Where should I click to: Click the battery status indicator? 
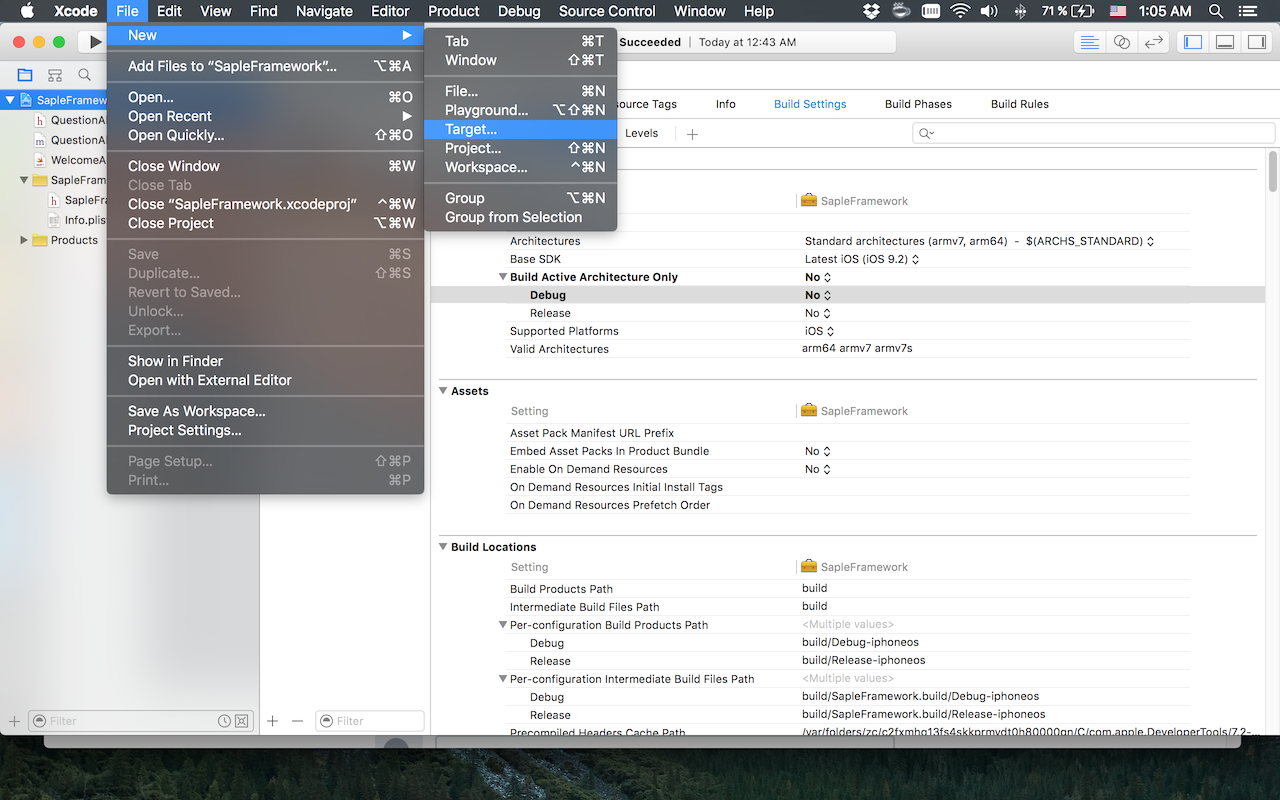[1068, 11]
